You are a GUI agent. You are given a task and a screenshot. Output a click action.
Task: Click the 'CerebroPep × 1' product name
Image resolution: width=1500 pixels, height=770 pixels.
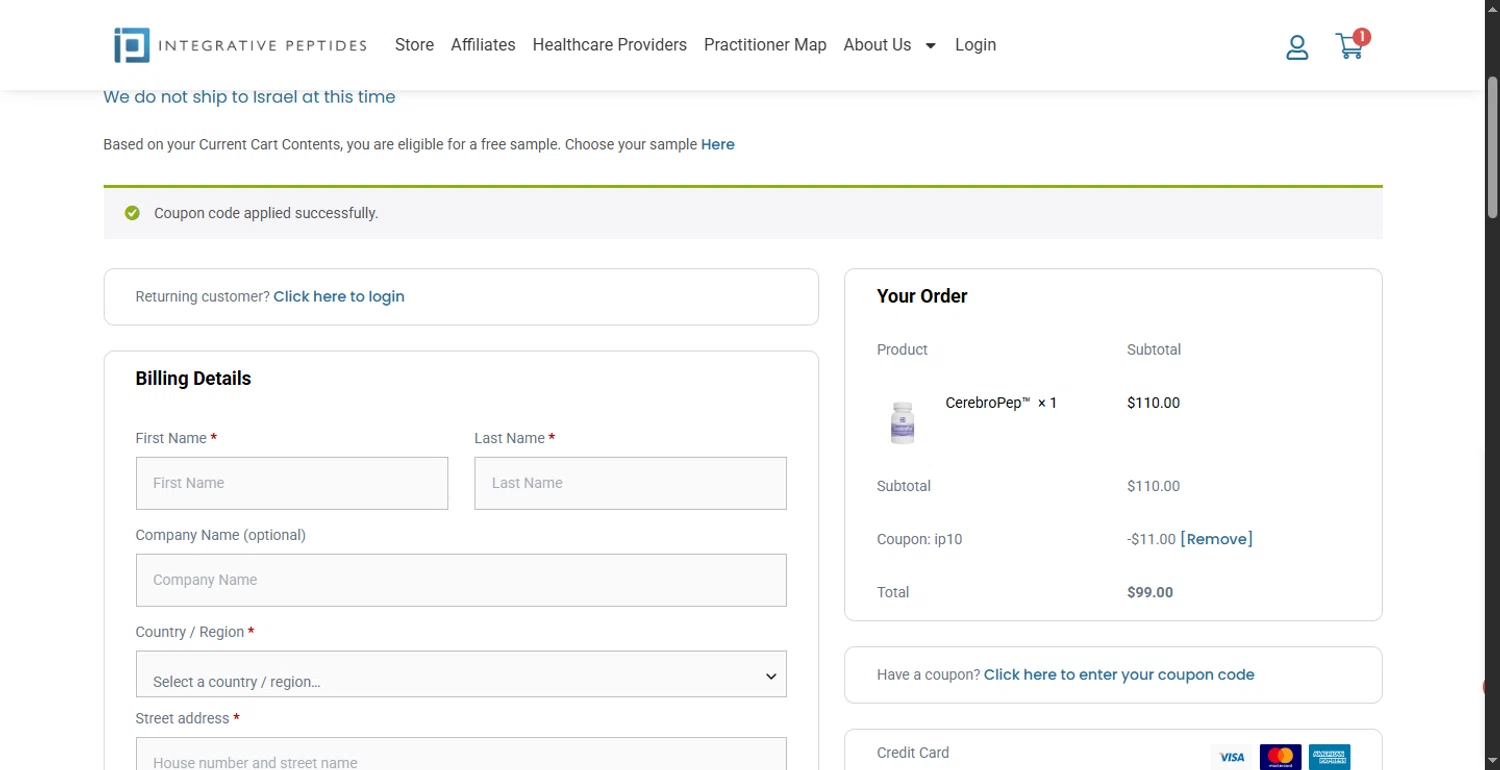(1001, 403)
